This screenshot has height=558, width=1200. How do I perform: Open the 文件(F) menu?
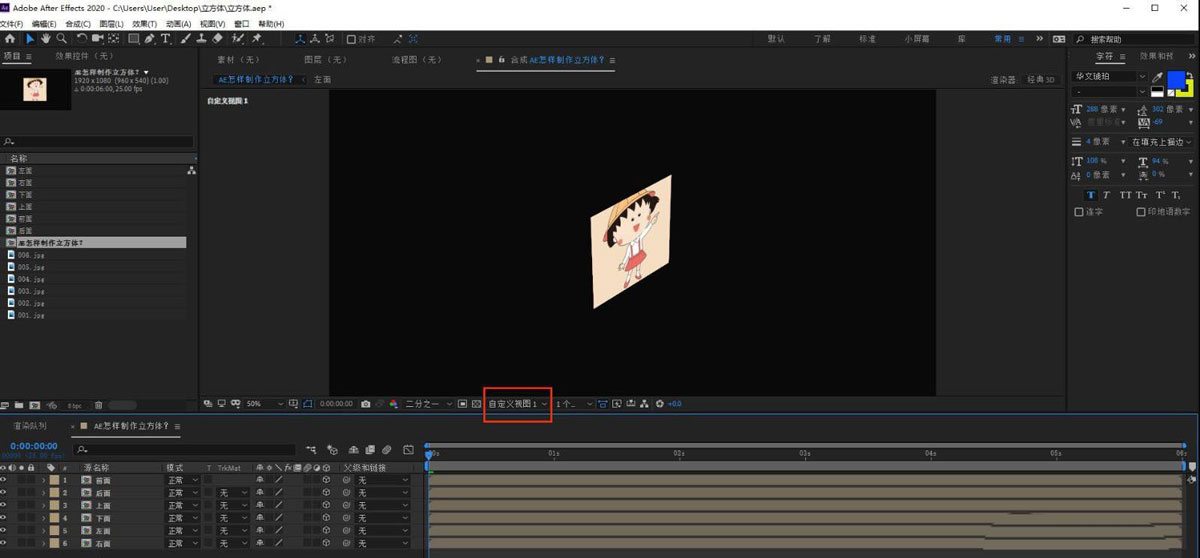(x=12, y=23)
